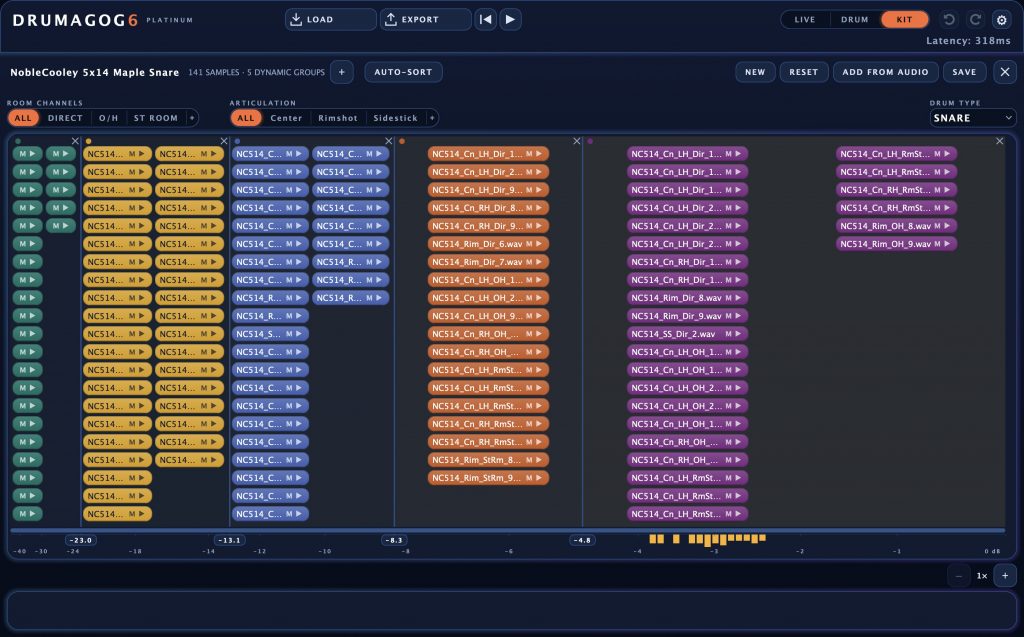Image resolution: width=1024 pixels, height=637 pixels.
Task: Add an articulation with the plus
Action: click(432, 118)
